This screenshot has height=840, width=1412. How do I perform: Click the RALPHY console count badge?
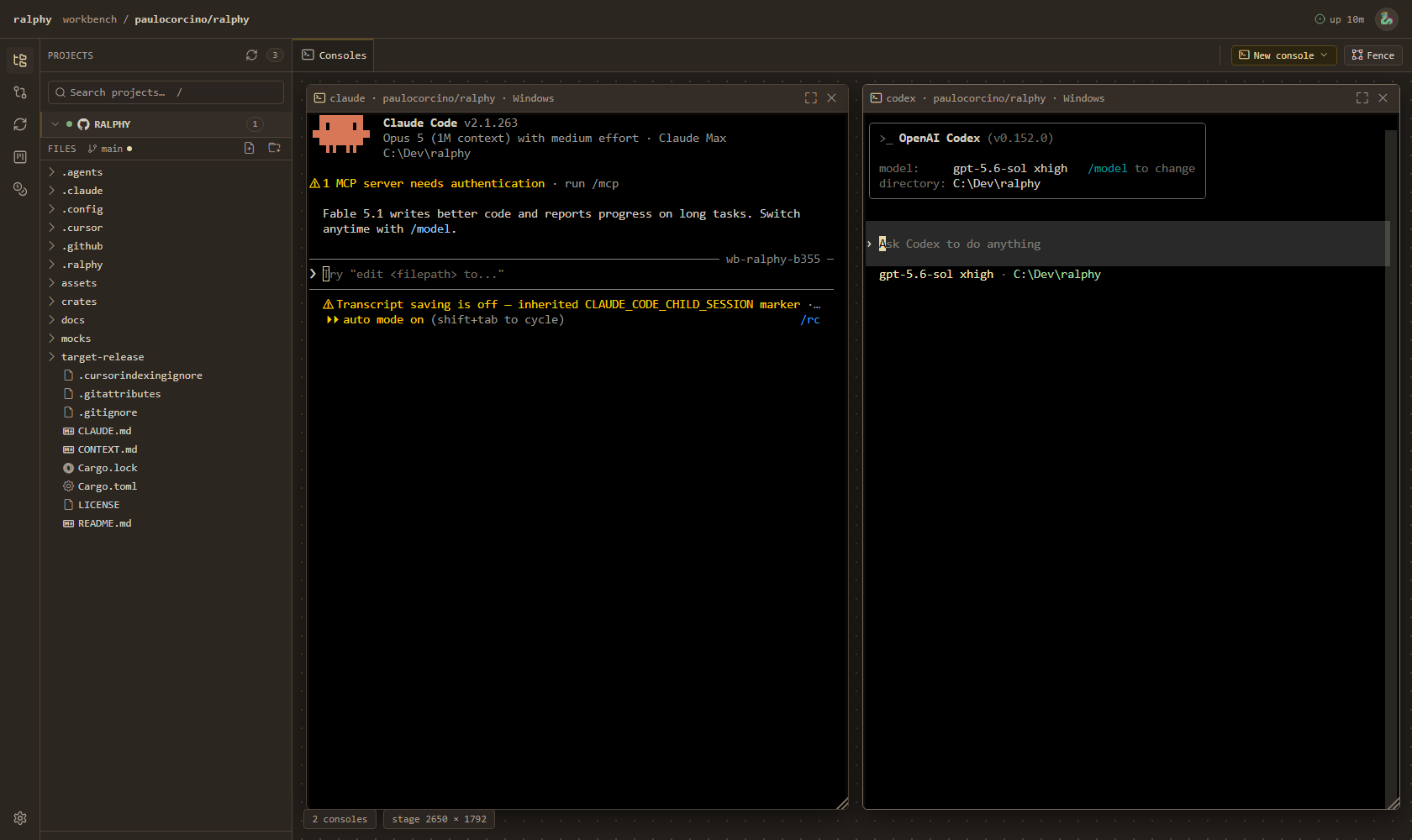click(x=256, y=124)
